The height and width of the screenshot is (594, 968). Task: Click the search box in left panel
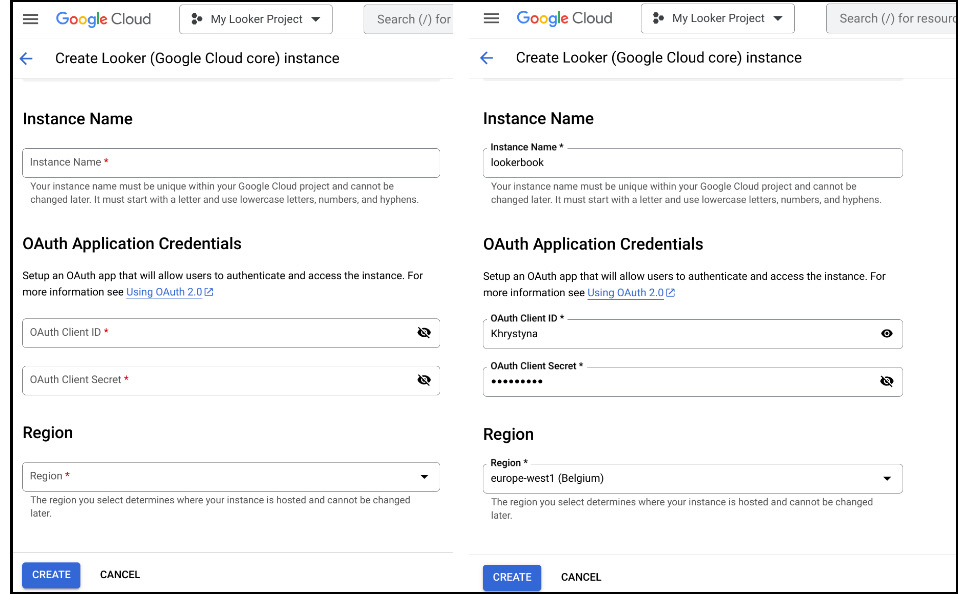pos(409,19)
